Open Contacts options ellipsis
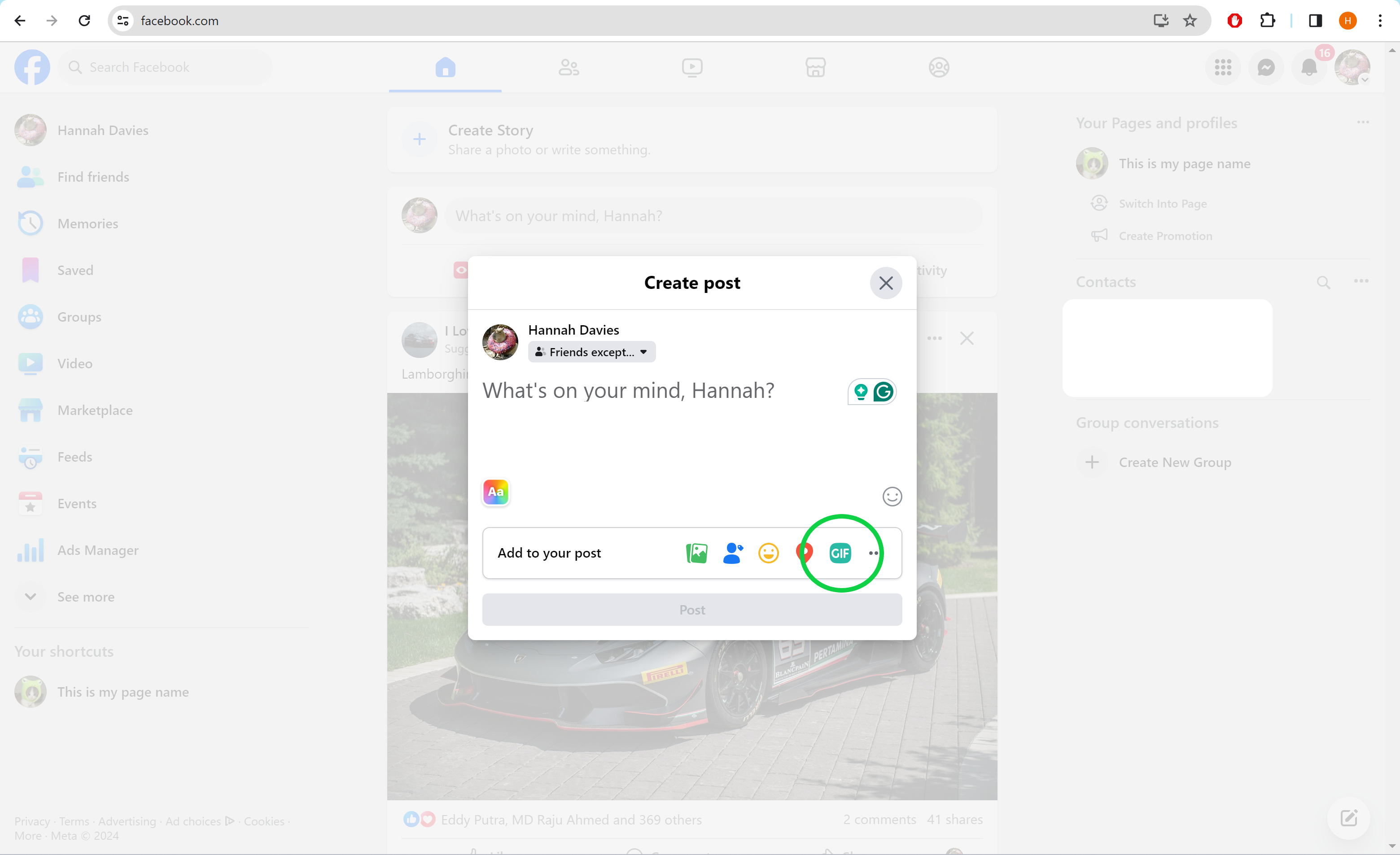1400x855 pixels. tap(1361, 281)
